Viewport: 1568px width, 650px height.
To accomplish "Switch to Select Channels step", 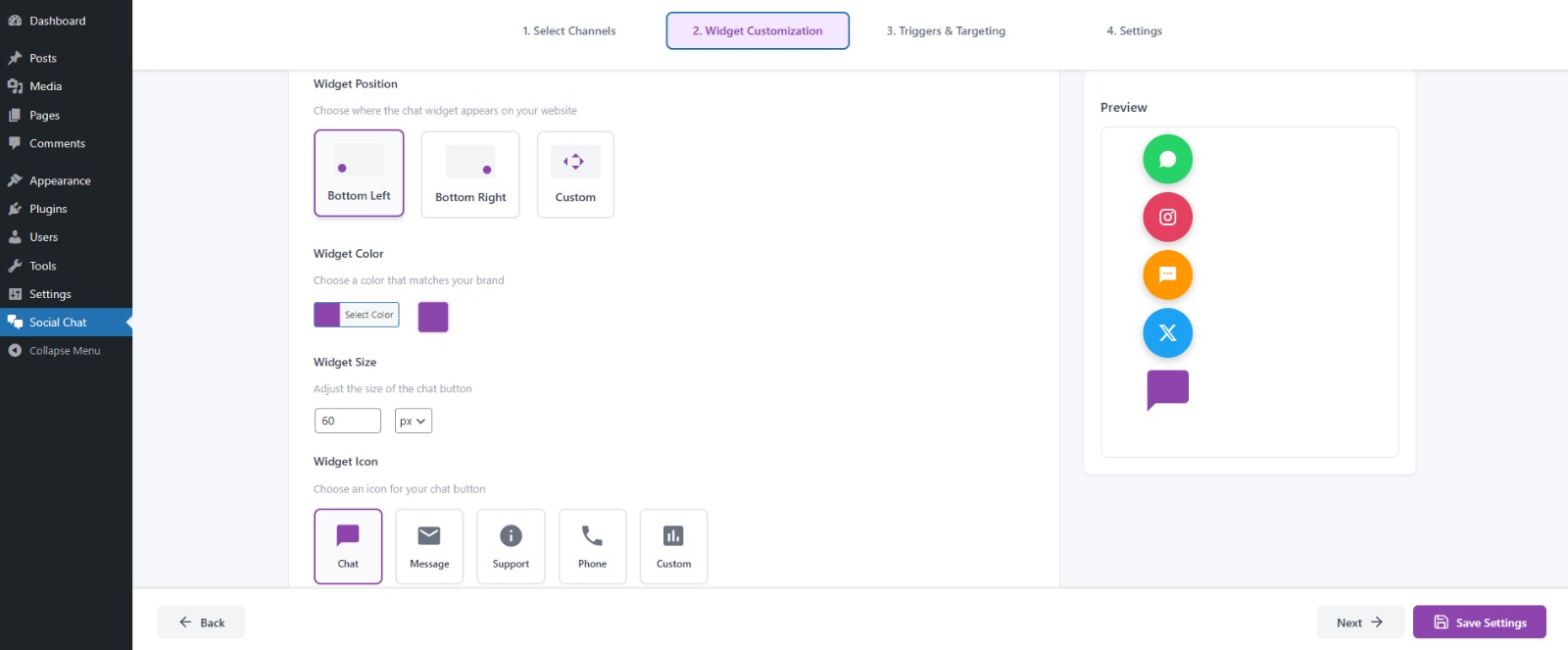I will point(569,31).
